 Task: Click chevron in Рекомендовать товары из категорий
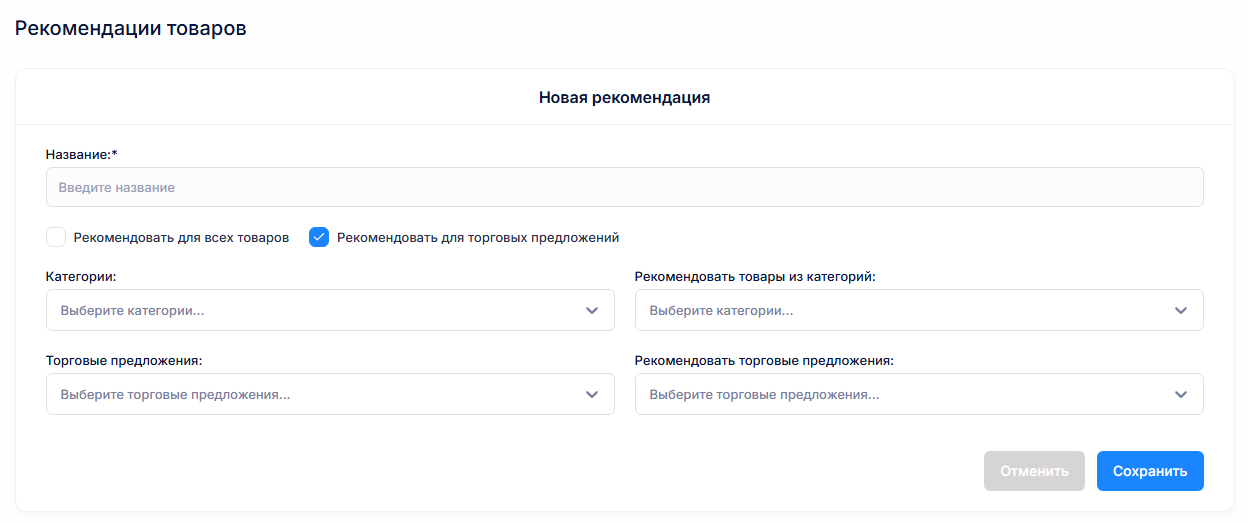pos(1180,311)
